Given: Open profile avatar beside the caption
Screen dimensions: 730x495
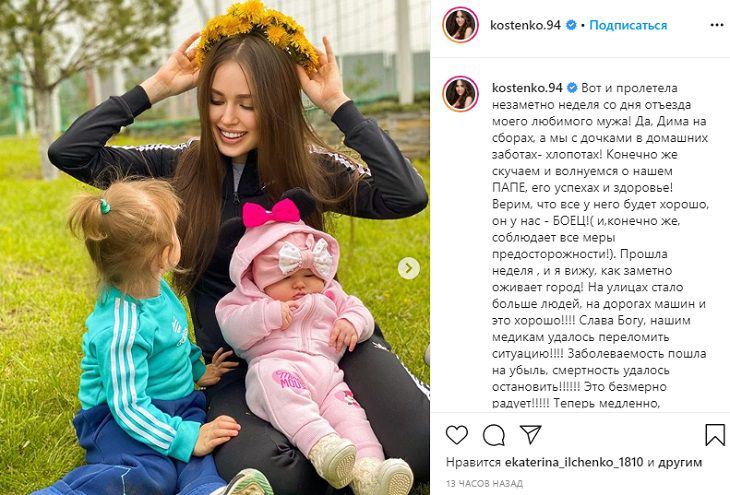Looking at the screenshot, I should pos(460,94).
